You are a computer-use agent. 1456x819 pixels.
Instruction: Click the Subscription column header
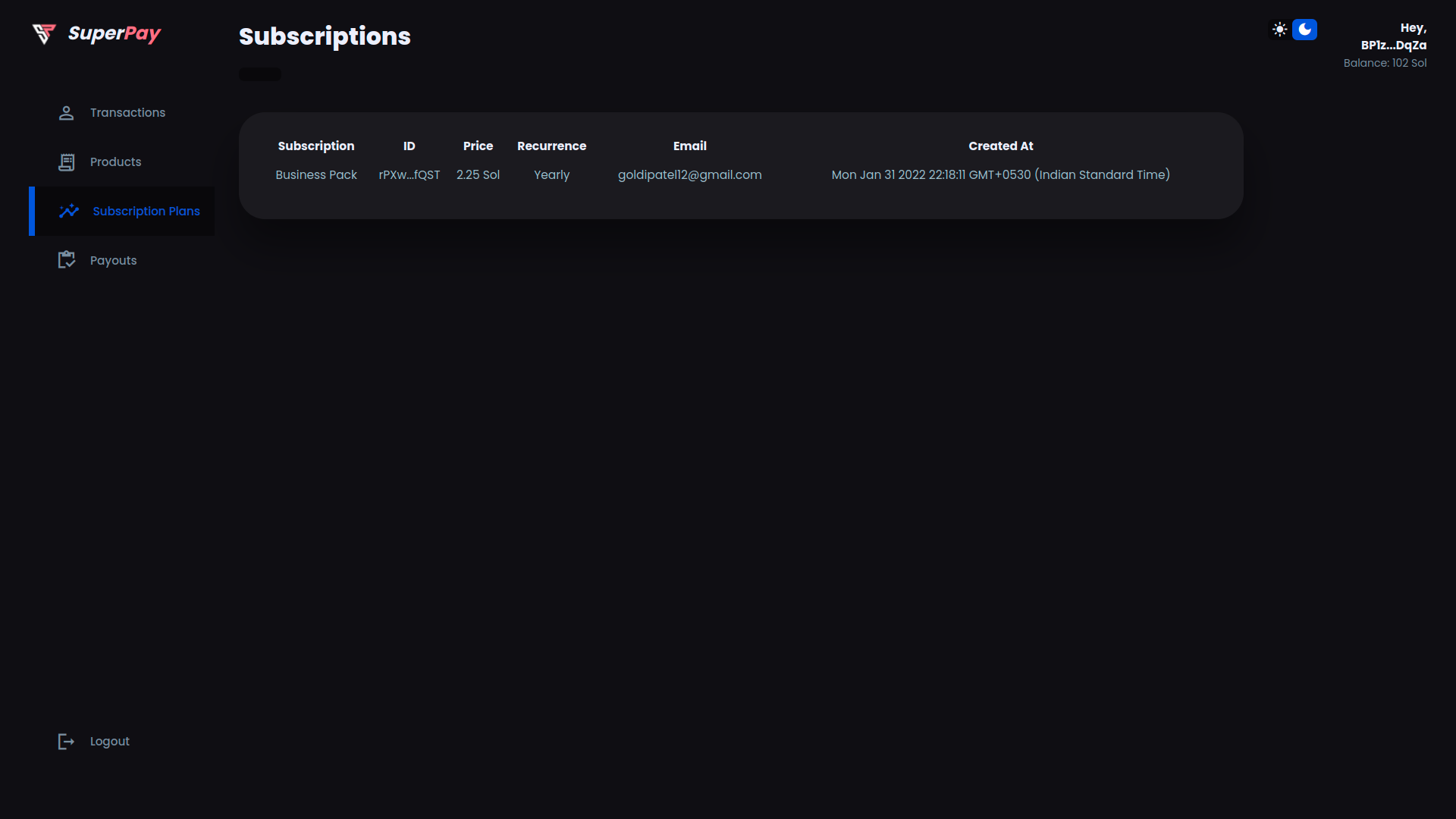316,146
